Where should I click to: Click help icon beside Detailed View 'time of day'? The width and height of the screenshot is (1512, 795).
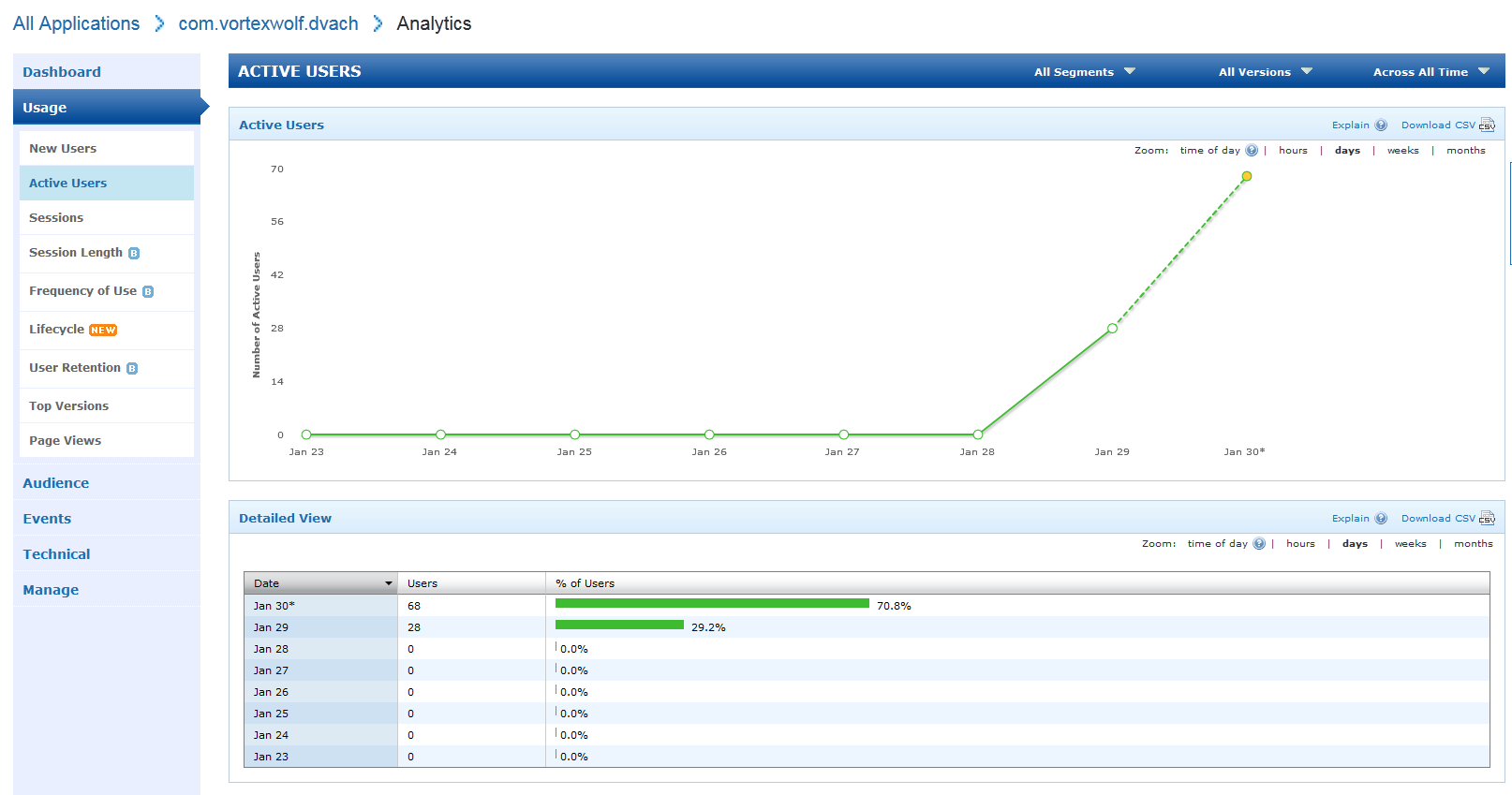[x=1259, y=544]
